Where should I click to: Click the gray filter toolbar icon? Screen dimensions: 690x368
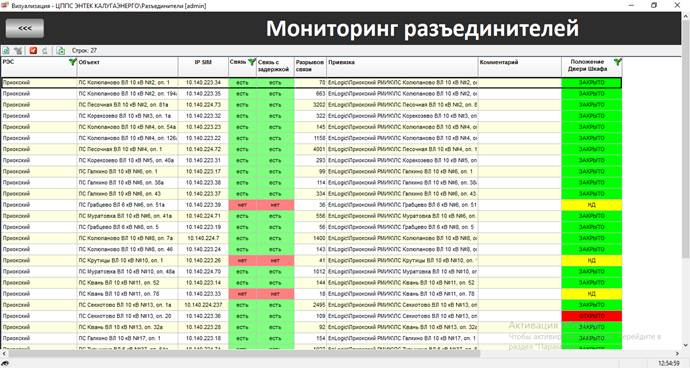[x=18, y=51]
